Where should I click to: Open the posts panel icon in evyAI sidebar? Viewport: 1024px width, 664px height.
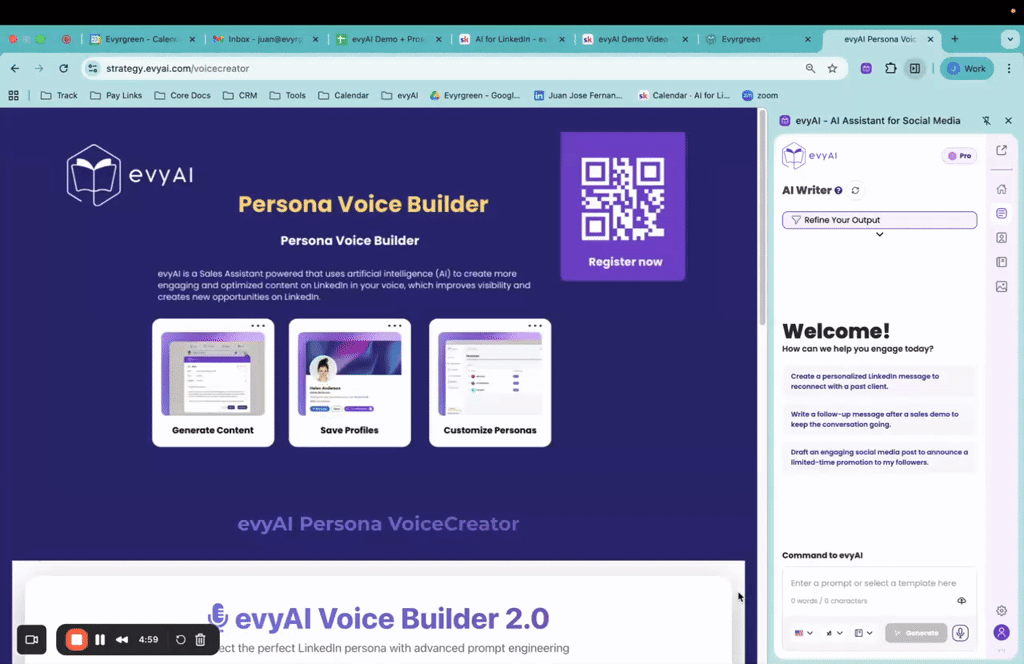click(1001, 213)
